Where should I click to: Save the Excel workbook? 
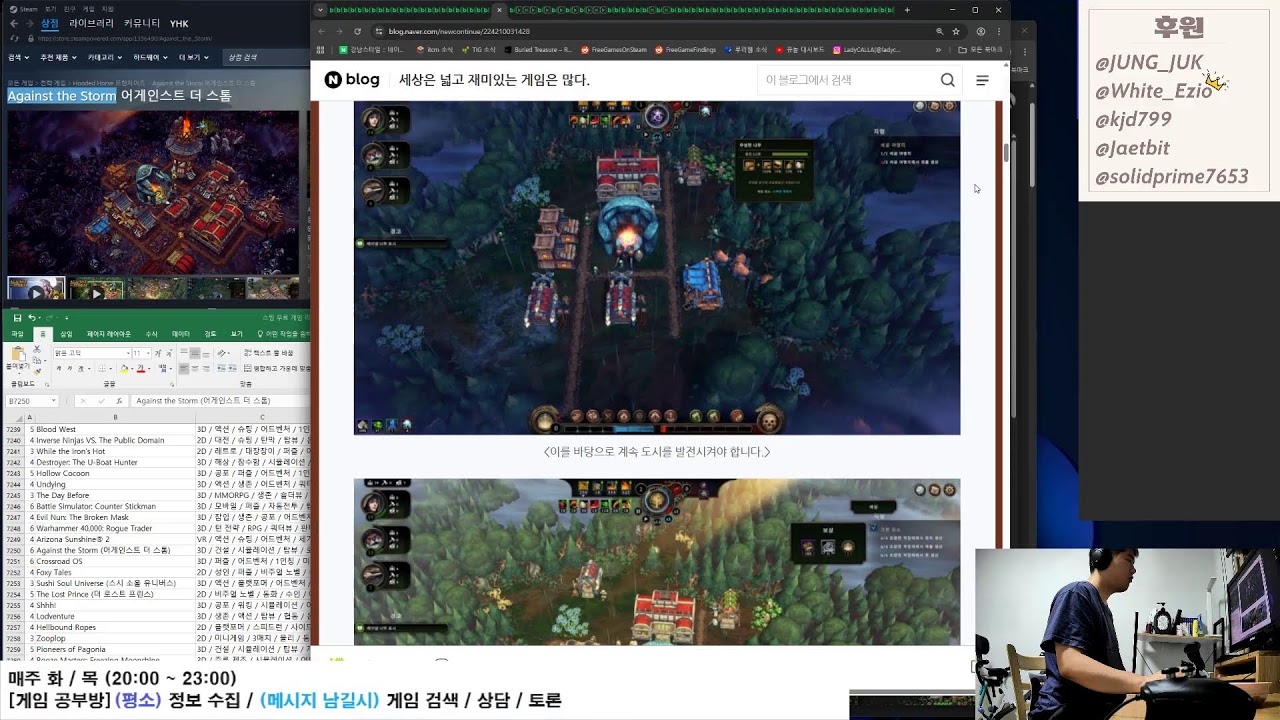[x=17, y=318]
